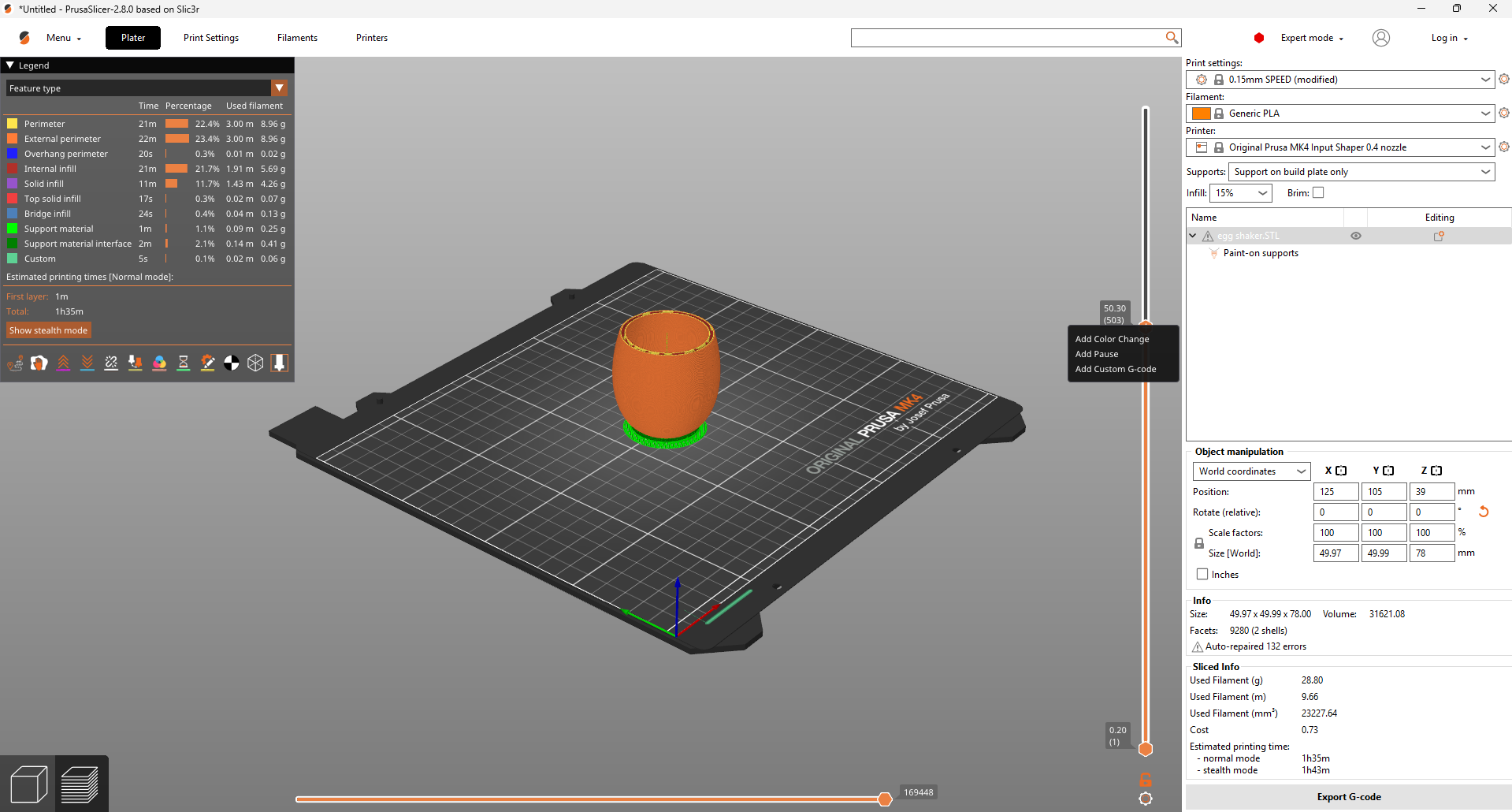
Task: Expand the Infill percentage dropdown
Action: tap(1241, 193)
